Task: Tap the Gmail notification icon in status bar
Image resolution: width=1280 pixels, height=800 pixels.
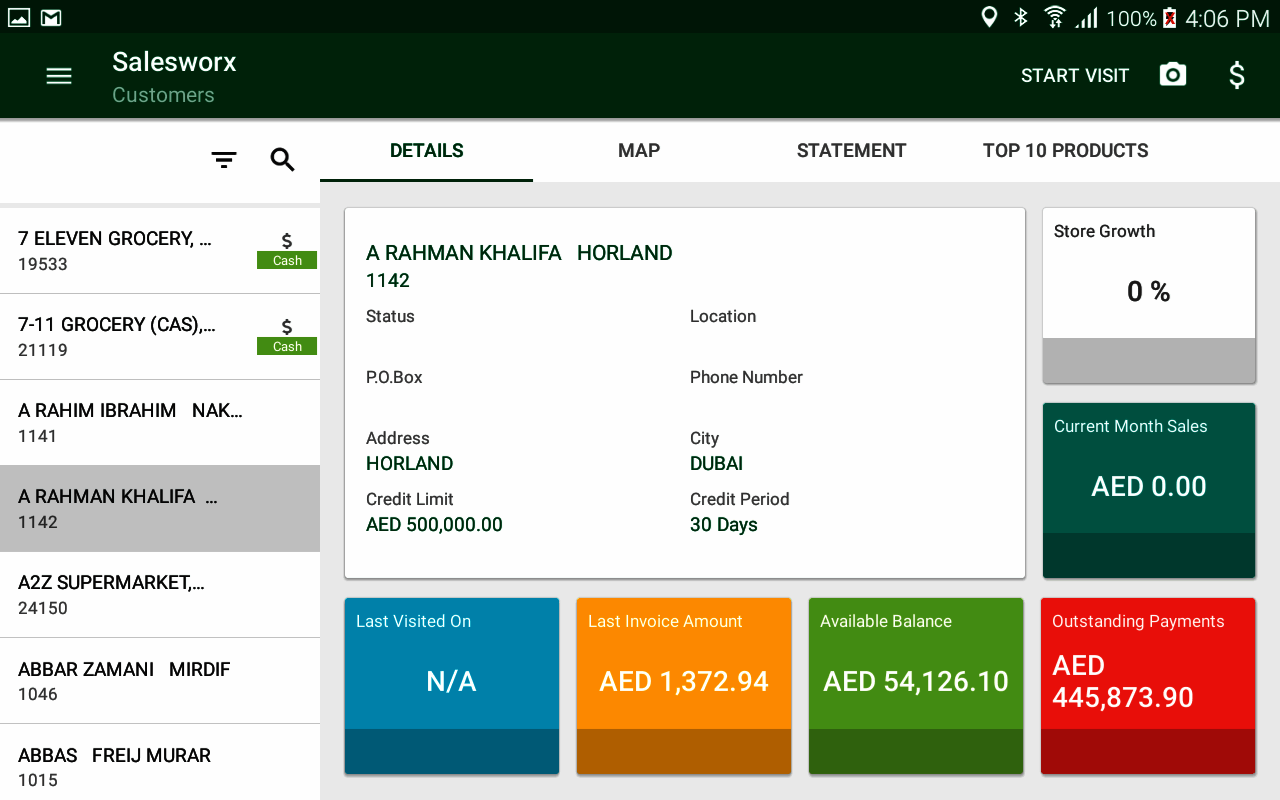Action: [x=51, y=17]
